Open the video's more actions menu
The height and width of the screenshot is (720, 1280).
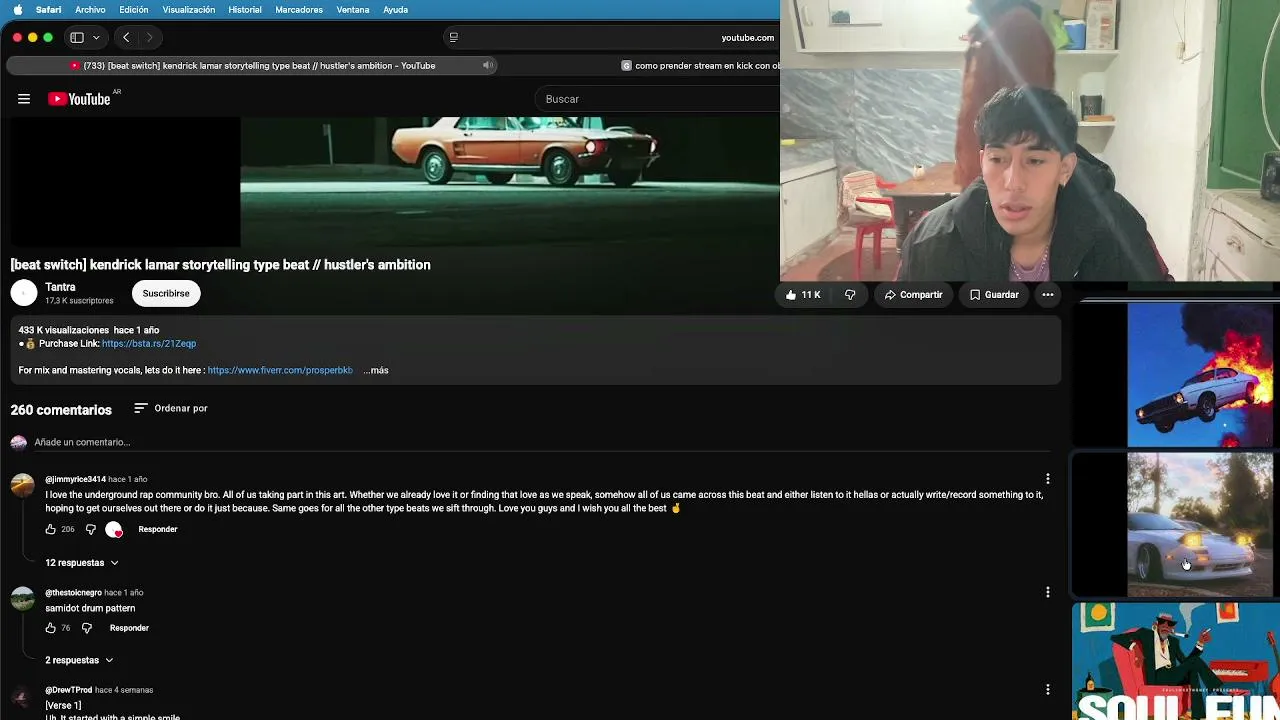click(x=1047, y=295)
